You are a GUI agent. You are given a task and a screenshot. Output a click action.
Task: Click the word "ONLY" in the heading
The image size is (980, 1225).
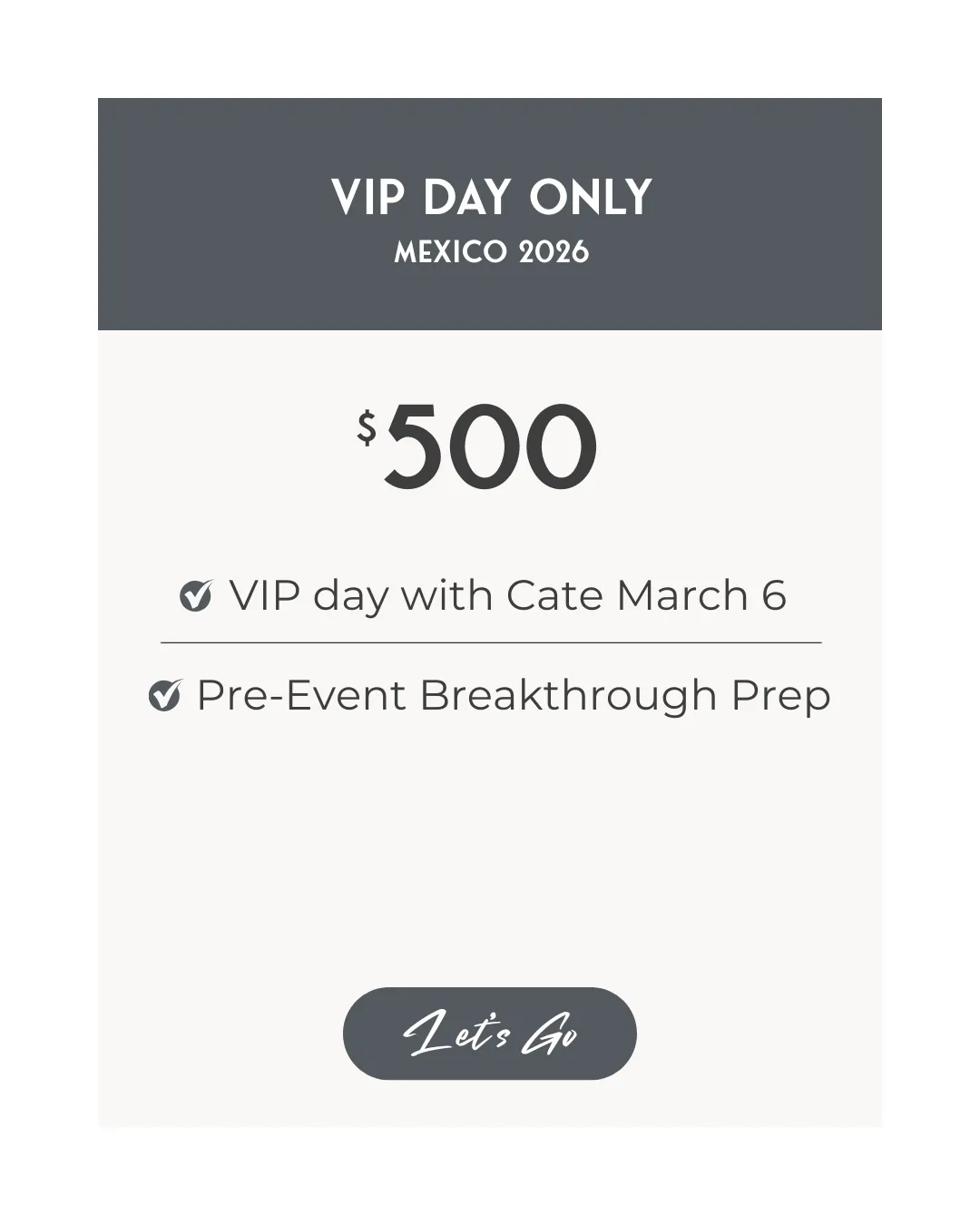[x=591, y=197]
